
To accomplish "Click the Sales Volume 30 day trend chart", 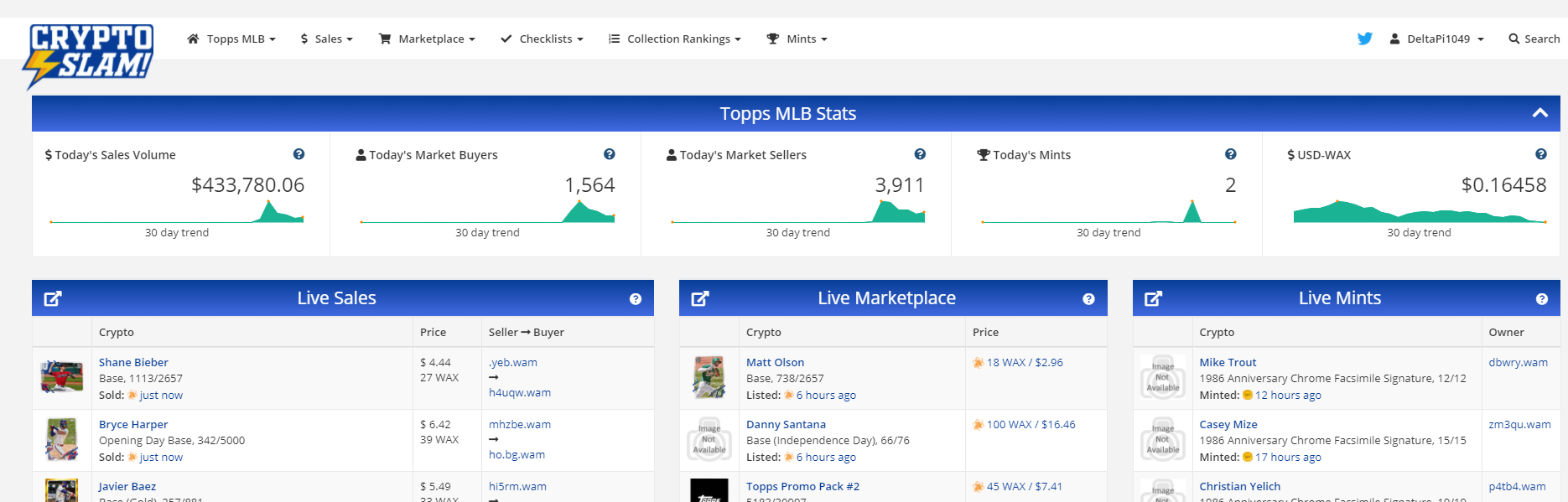I will click(x=177, y=211).
